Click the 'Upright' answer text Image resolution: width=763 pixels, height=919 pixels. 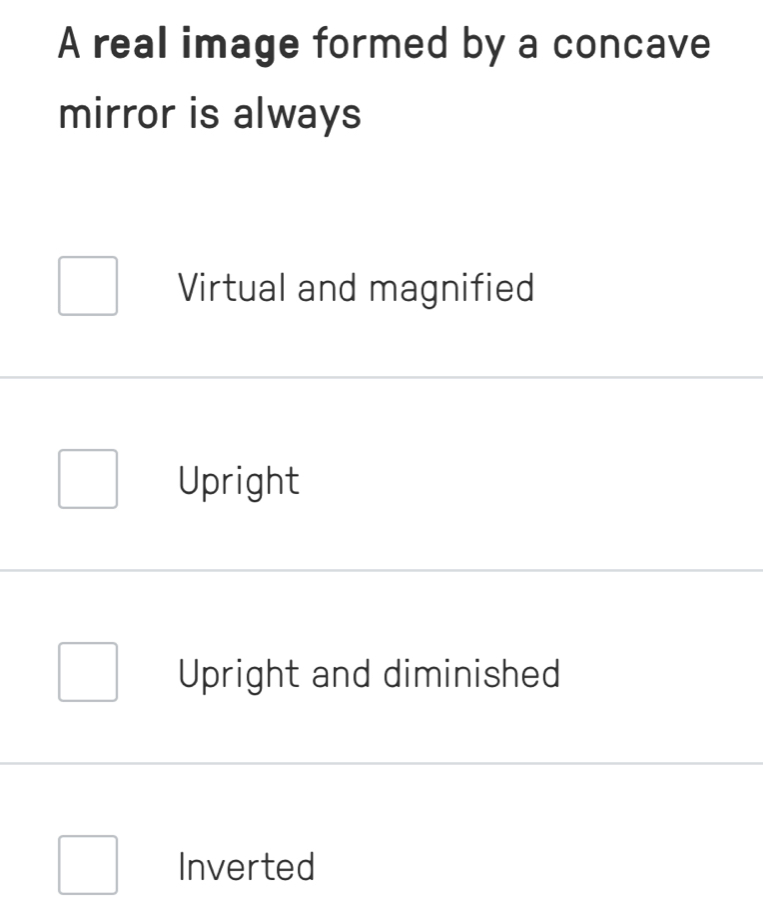pos(238,482)
